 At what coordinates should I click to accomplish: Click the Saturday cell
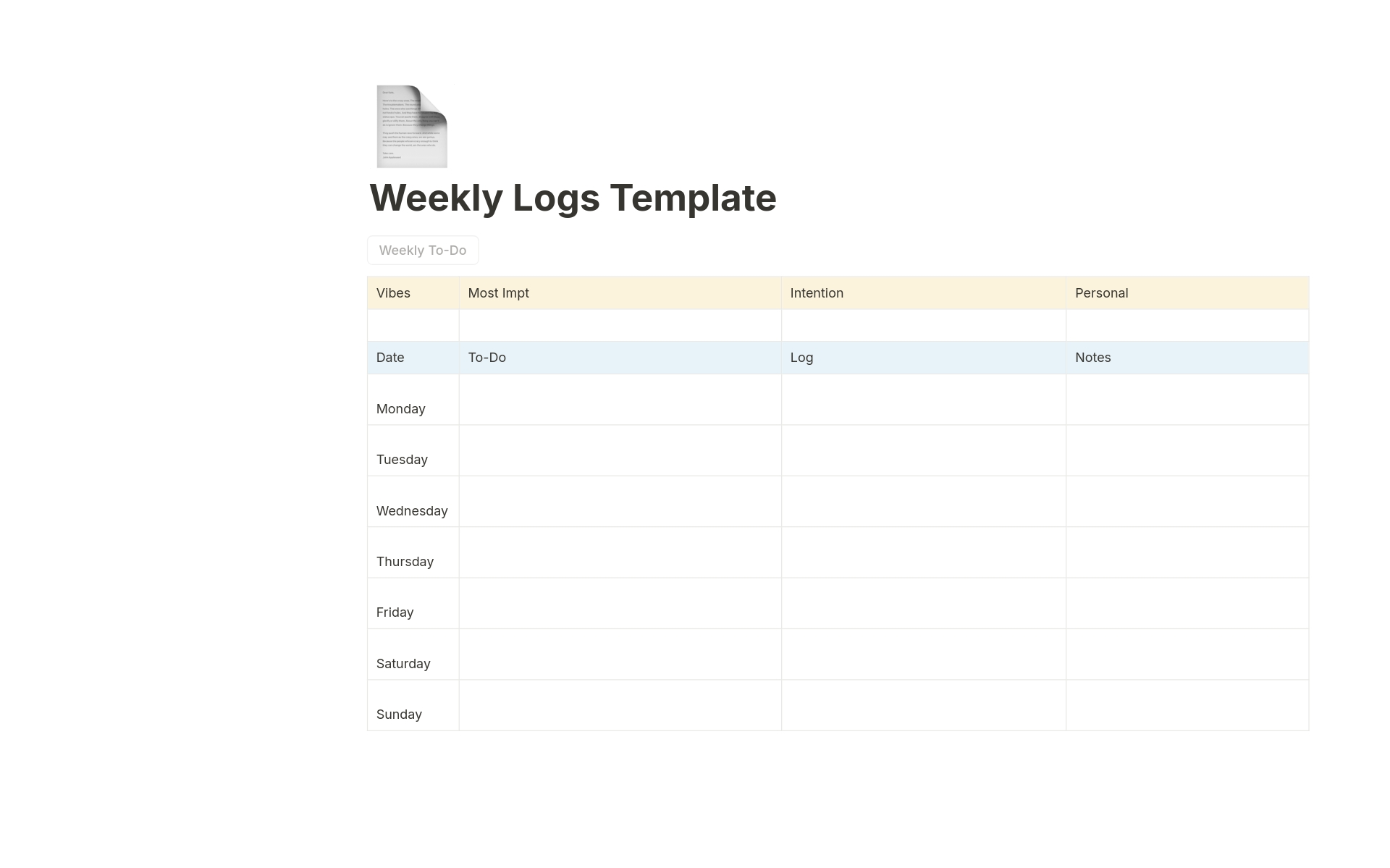point(403,663)
